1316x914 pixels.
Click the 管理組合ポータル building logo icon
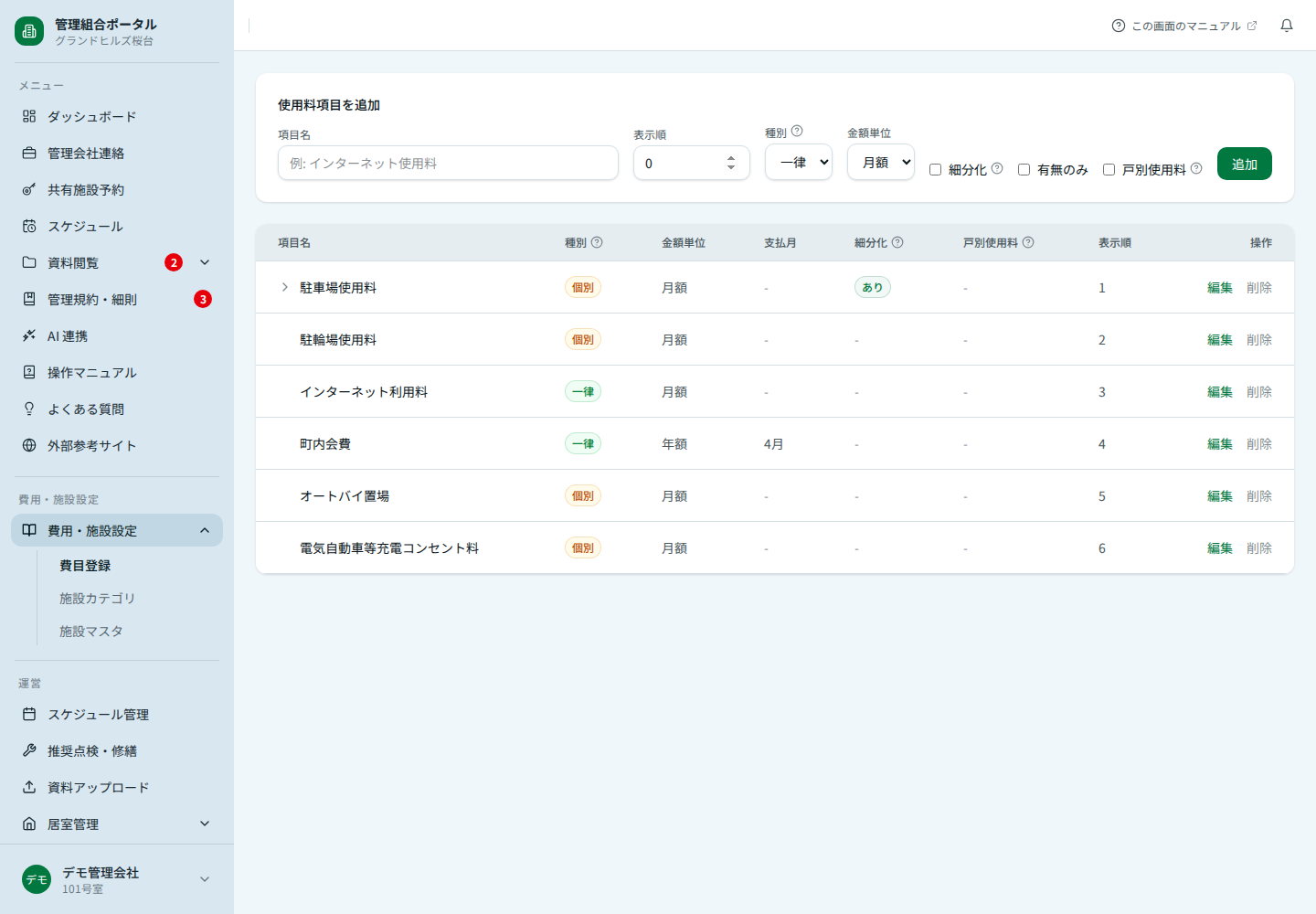pos(29,31)
